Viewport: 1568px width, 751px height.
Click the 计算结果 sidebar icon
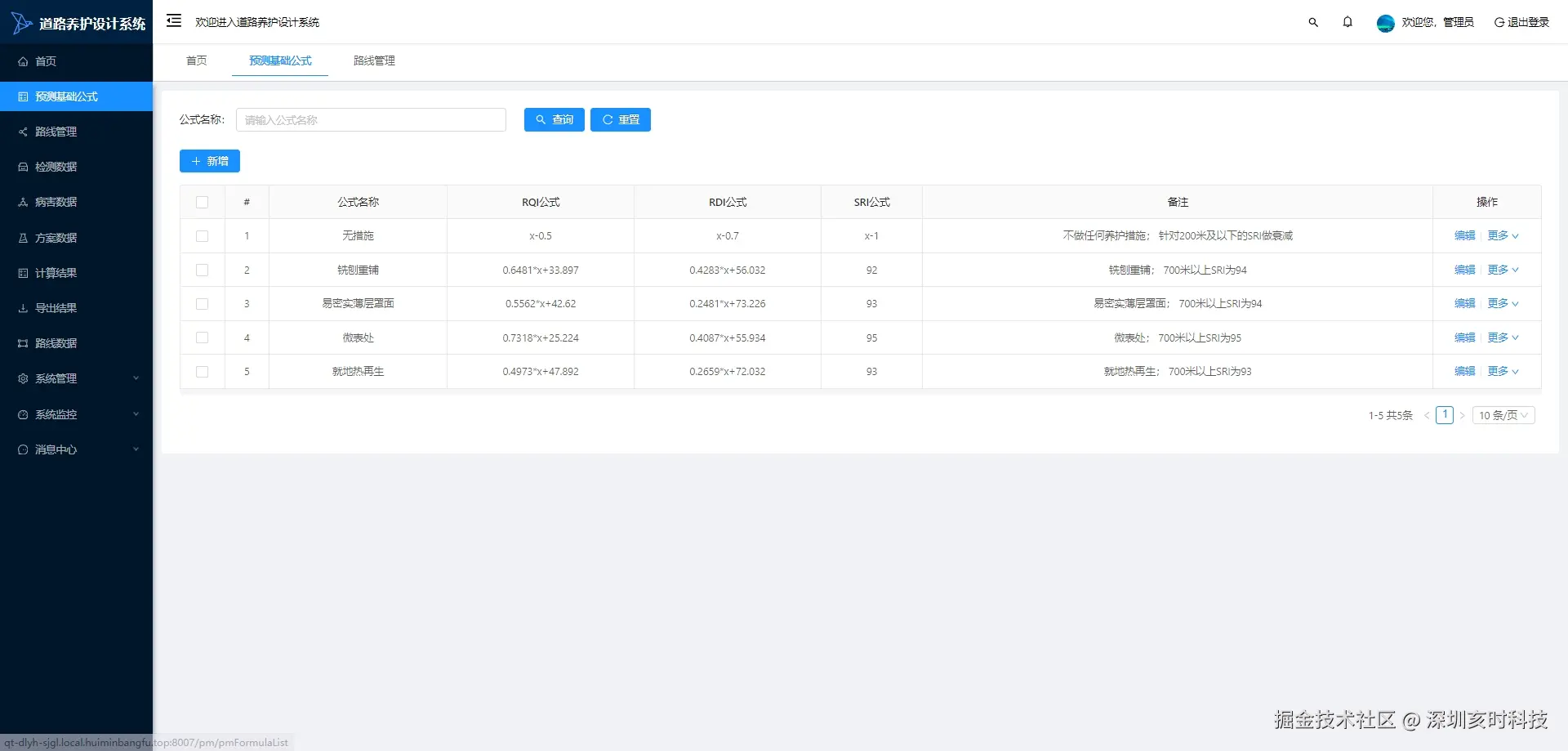point(23,273)
